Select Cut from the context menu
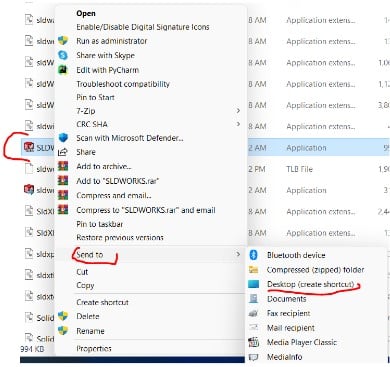390x367 pixels. (x=82, y=272)
